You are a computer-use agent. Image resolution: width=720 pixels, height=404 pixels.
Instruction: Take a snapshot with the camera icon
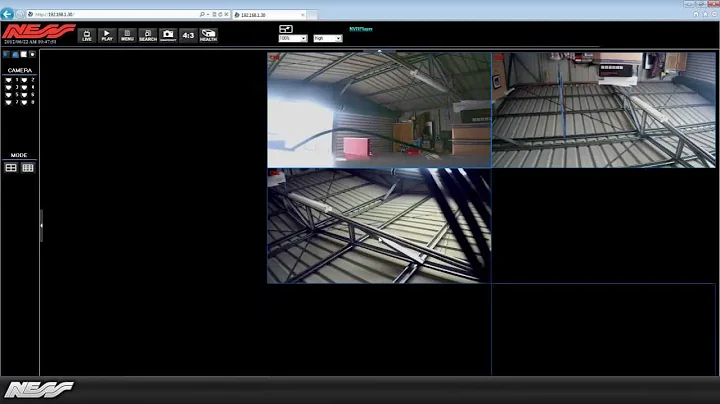(x=168, y=35)
